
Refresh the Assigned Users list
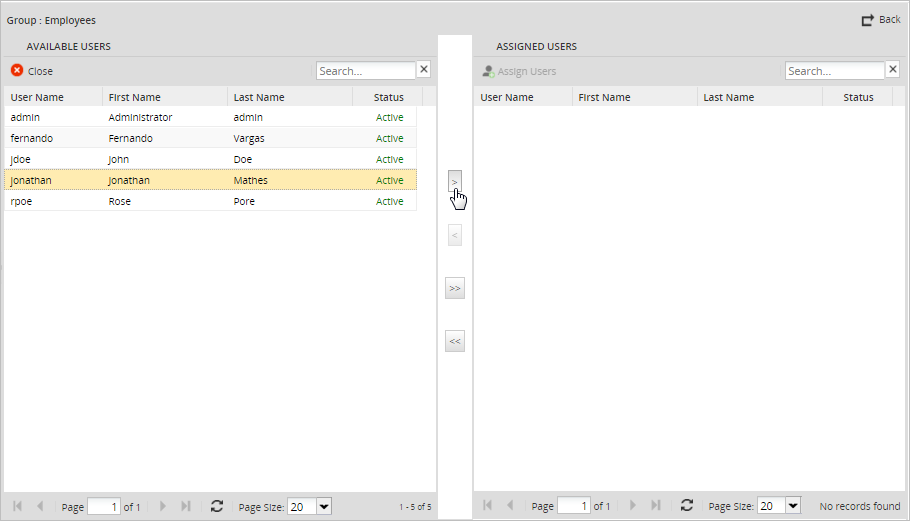686,506
